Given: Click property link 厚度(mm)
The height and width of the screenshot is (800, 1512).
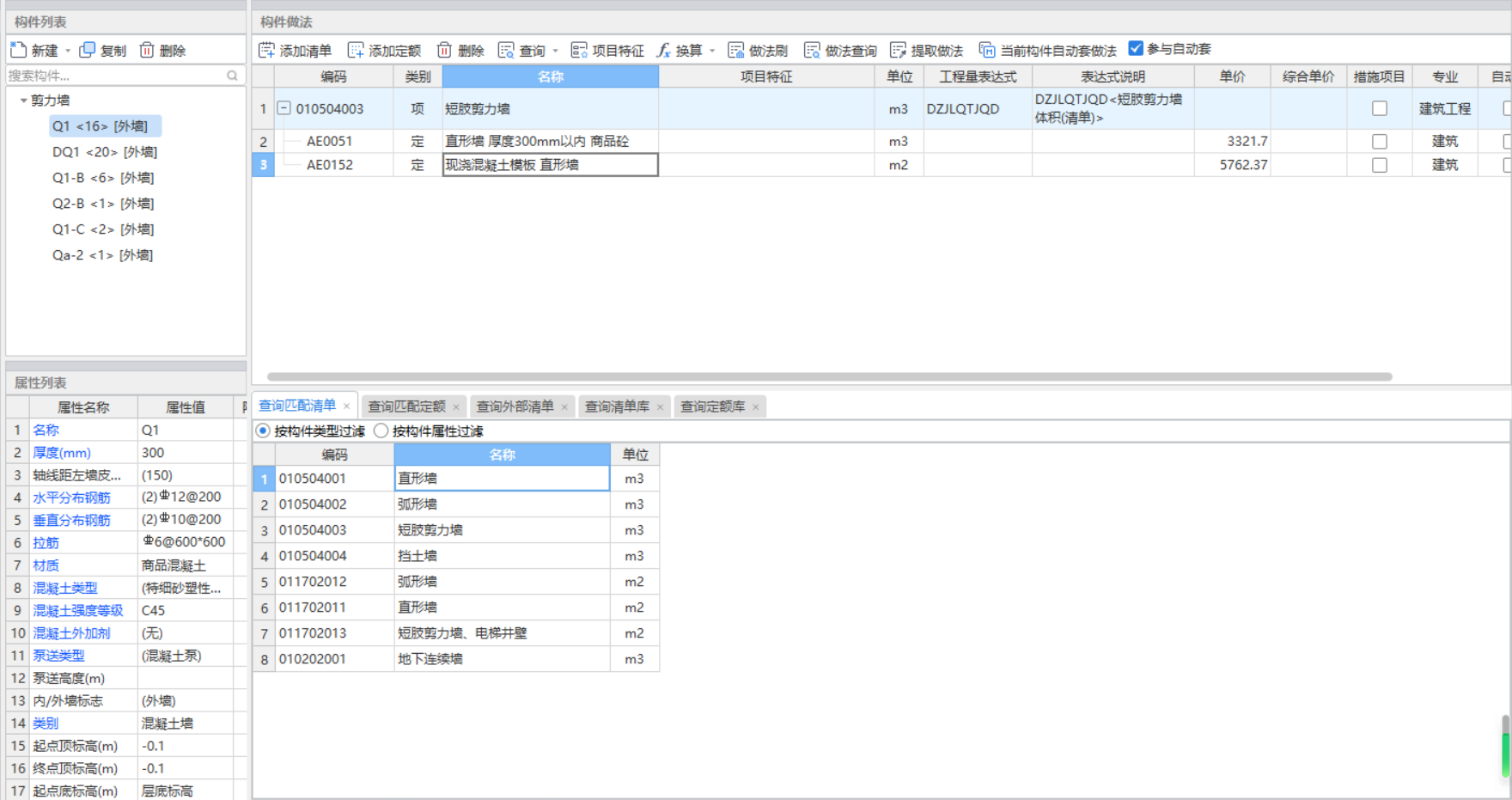Looking at the screenshot, I should pos(62,453).
